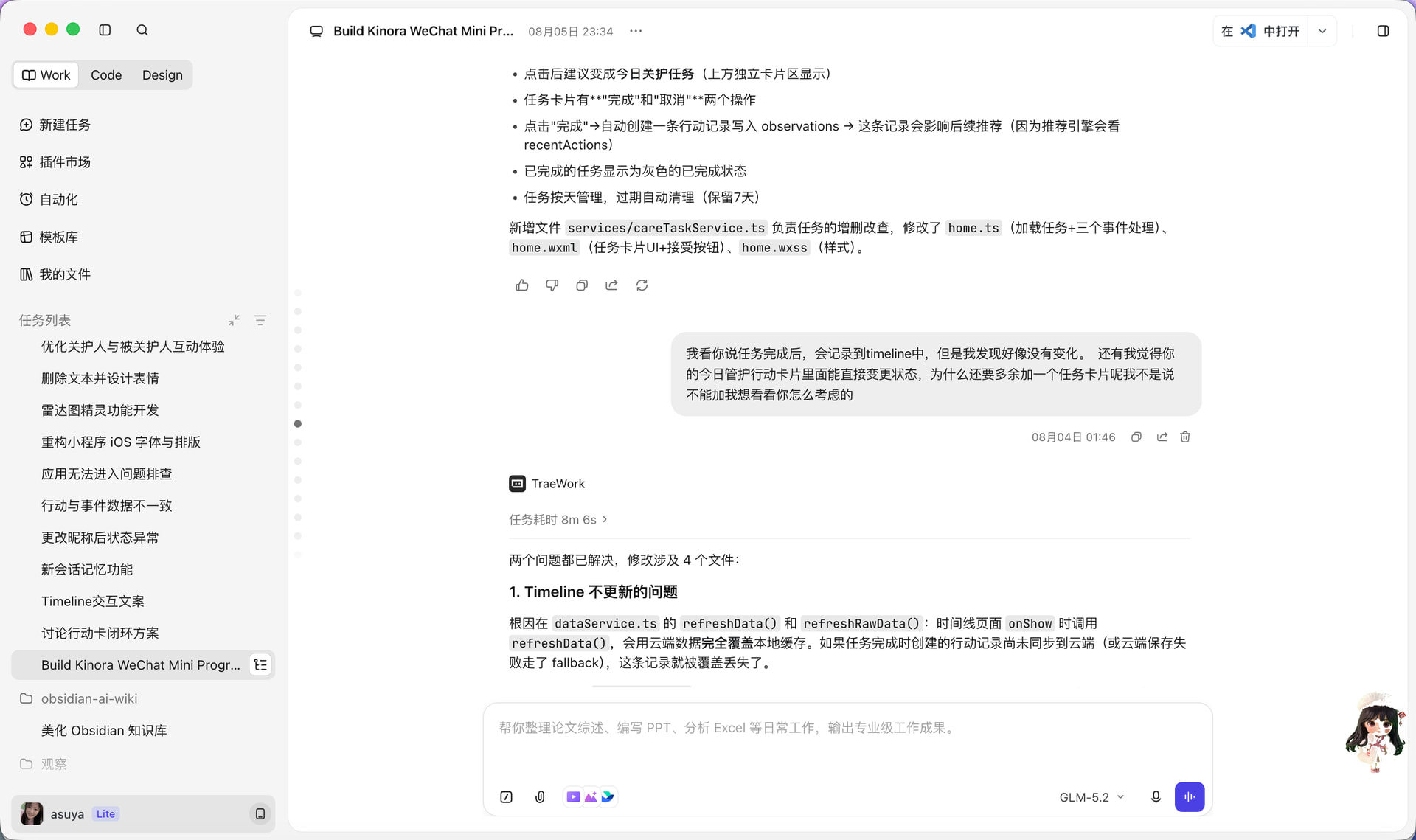Click the Lite plan badge
Image resolution: width=1416 pixels, height=840 pixels.
105,814
